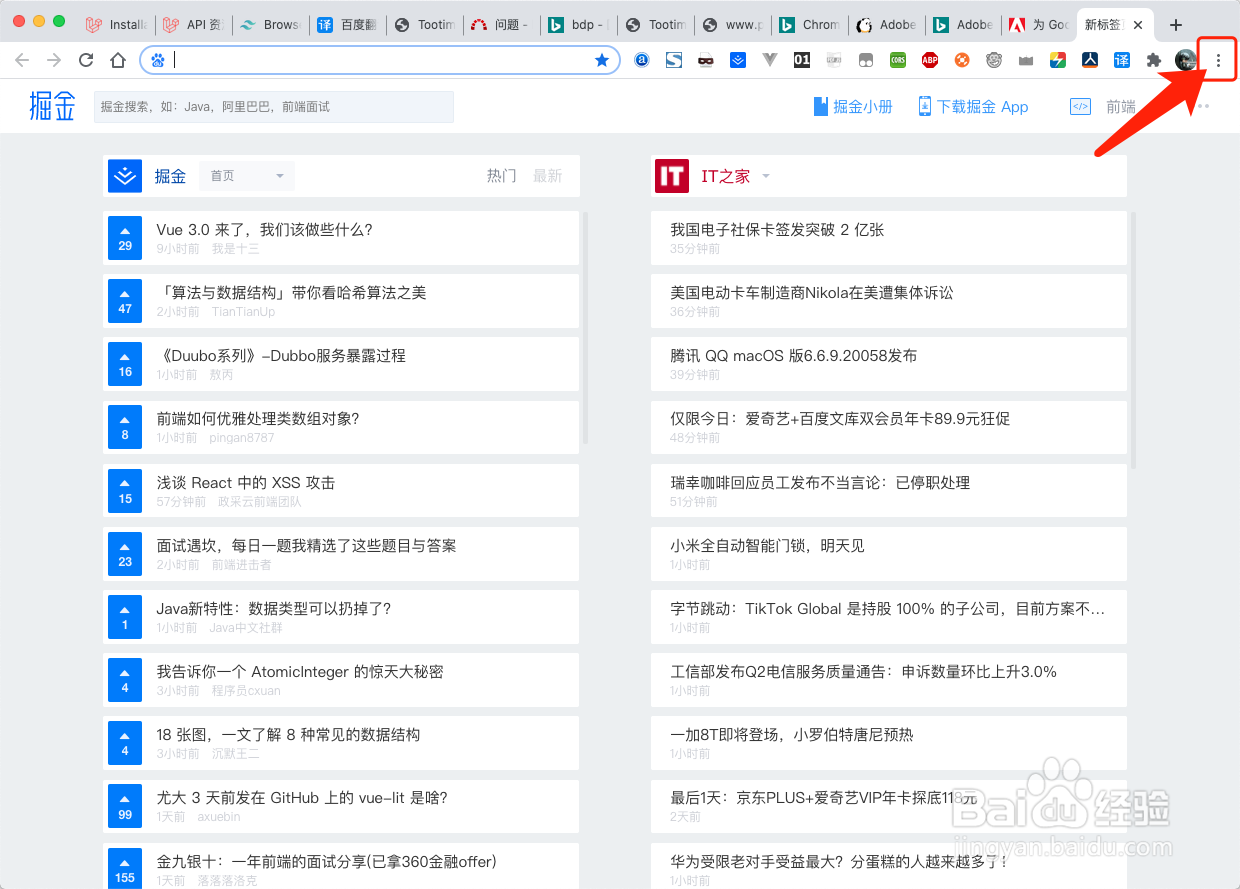Switch to the www.p tab

(734, 25)
